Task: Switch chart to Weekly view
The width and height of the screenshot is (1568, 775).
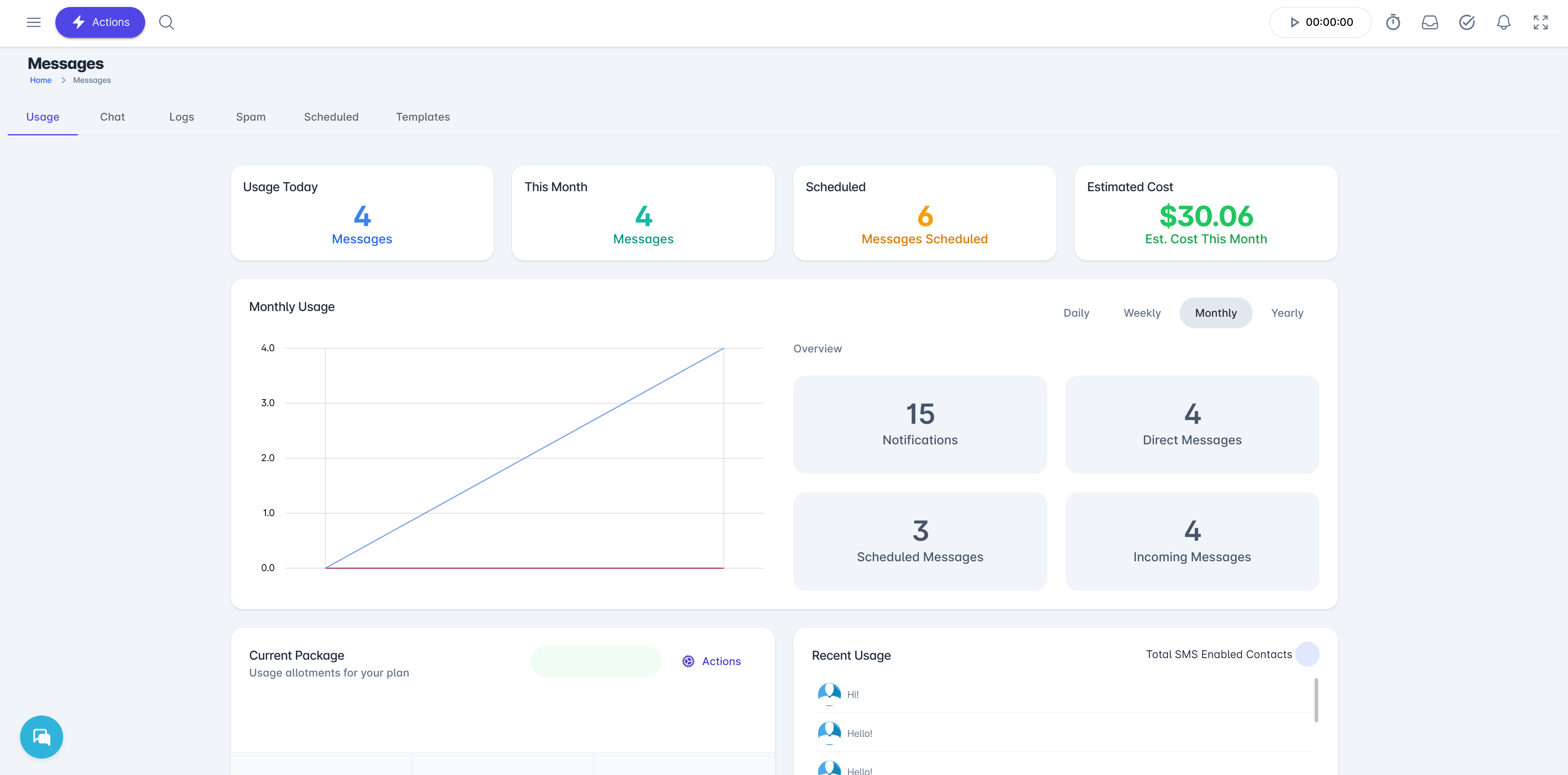Action: click(1141, 313)
